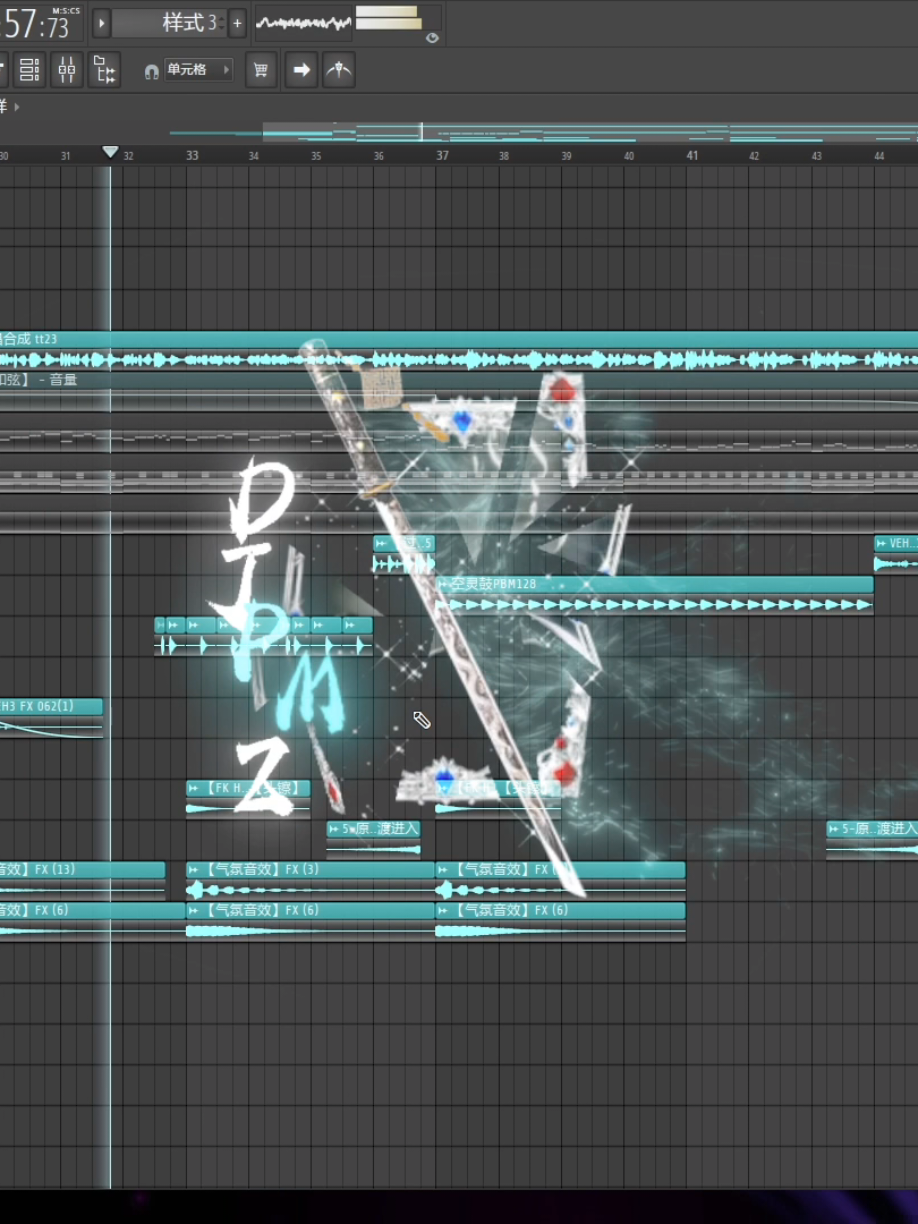
Task: Open the plugin picker browser icon
Action: 104,70
